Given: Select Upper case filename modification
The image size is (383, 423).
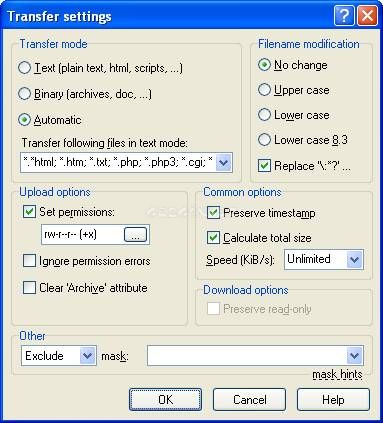Looking at the screenshot, I should 264,90.
